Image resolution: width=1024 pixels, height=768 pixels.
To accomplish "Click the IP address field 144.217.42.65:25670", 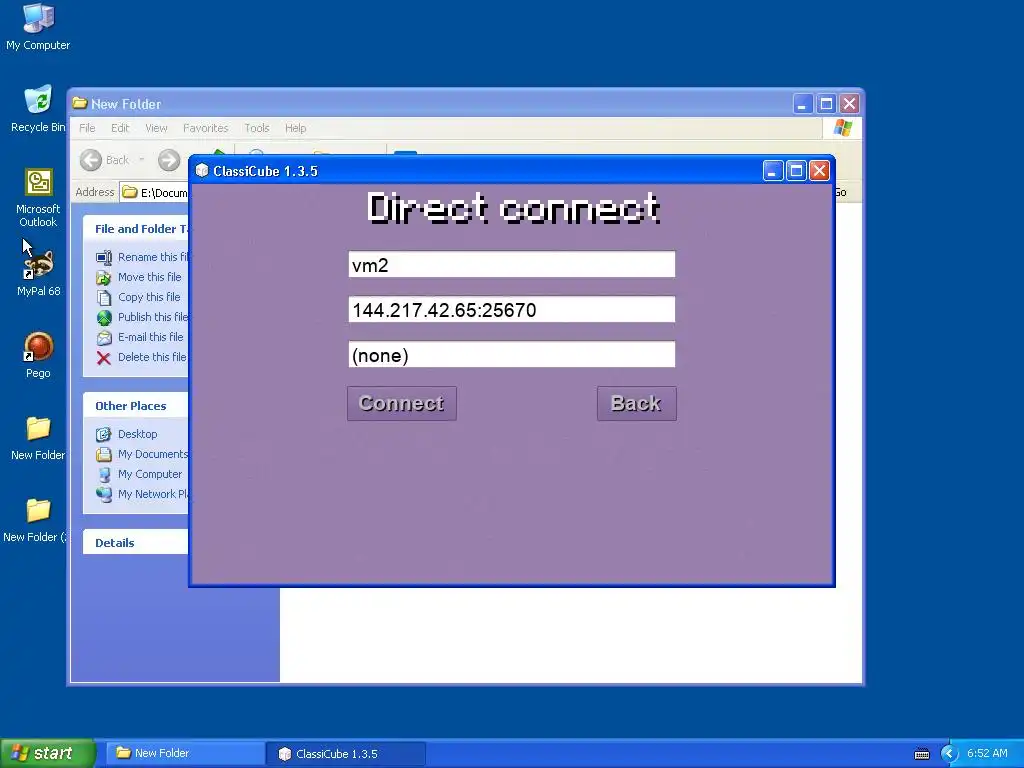I will [x=511, y=310].
